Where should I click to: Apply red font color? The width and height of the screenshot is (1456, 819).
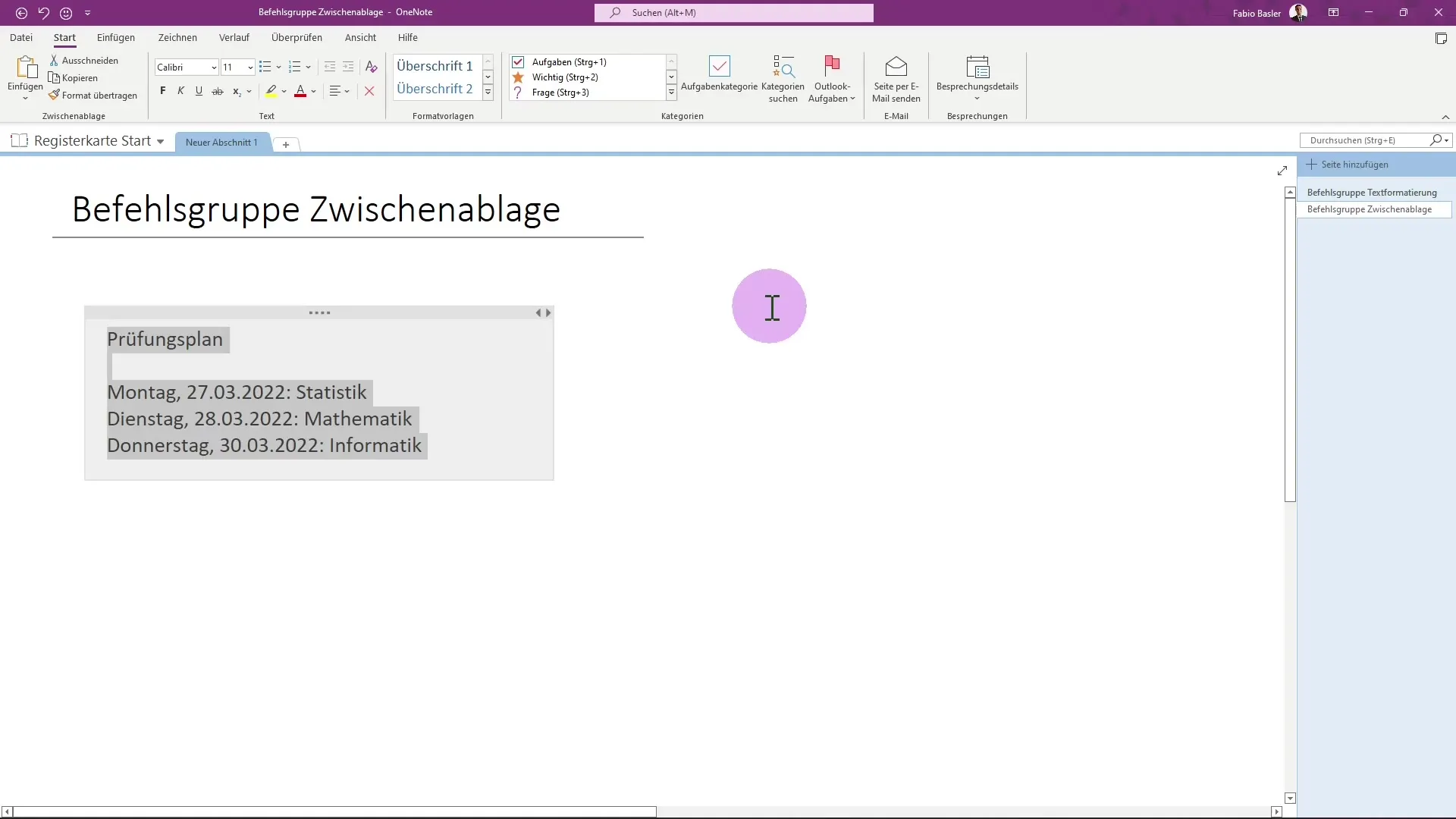pyautogui.click(x=300, y=91)
